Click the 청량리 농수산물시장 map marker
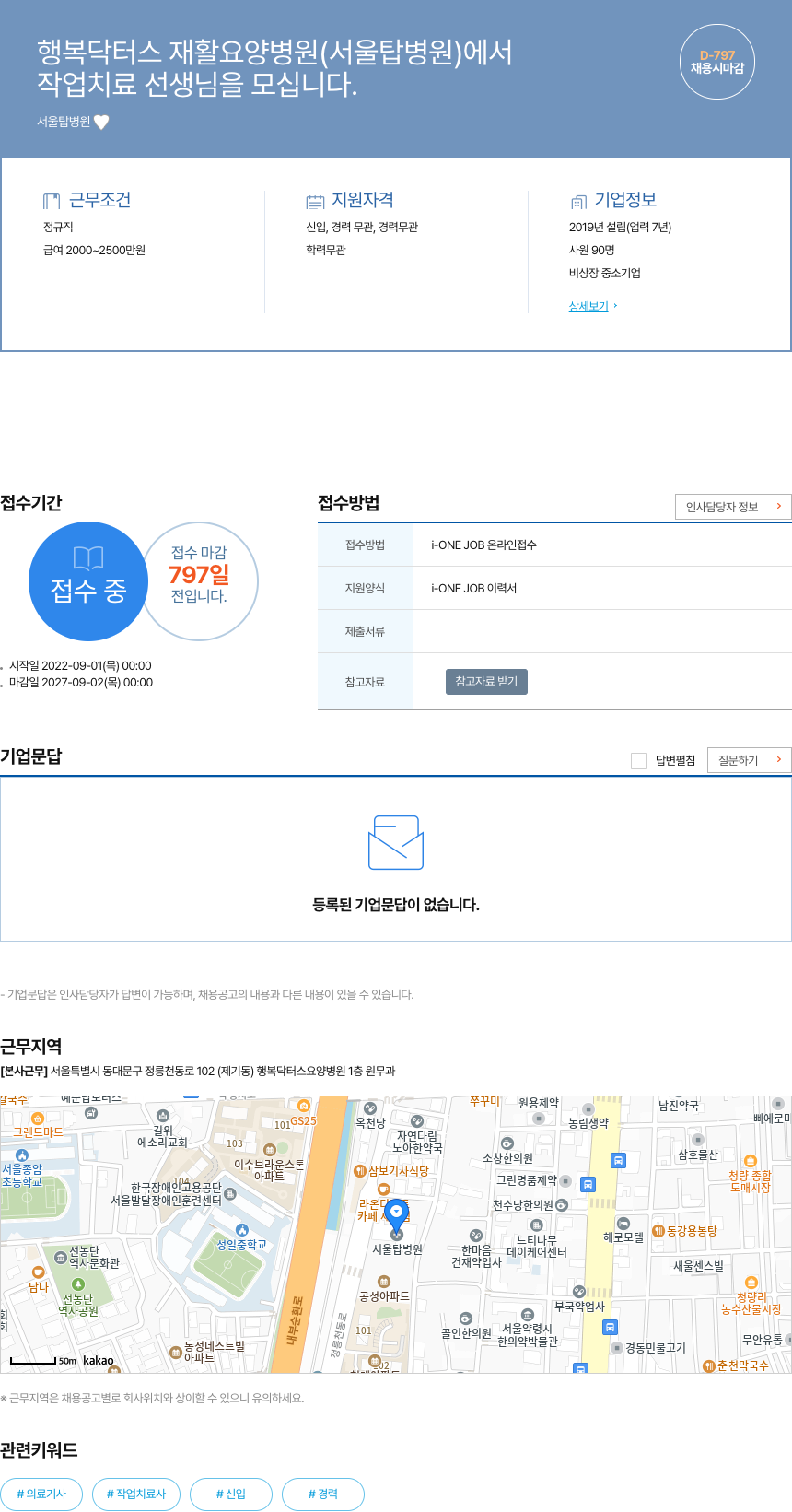 751,1283
